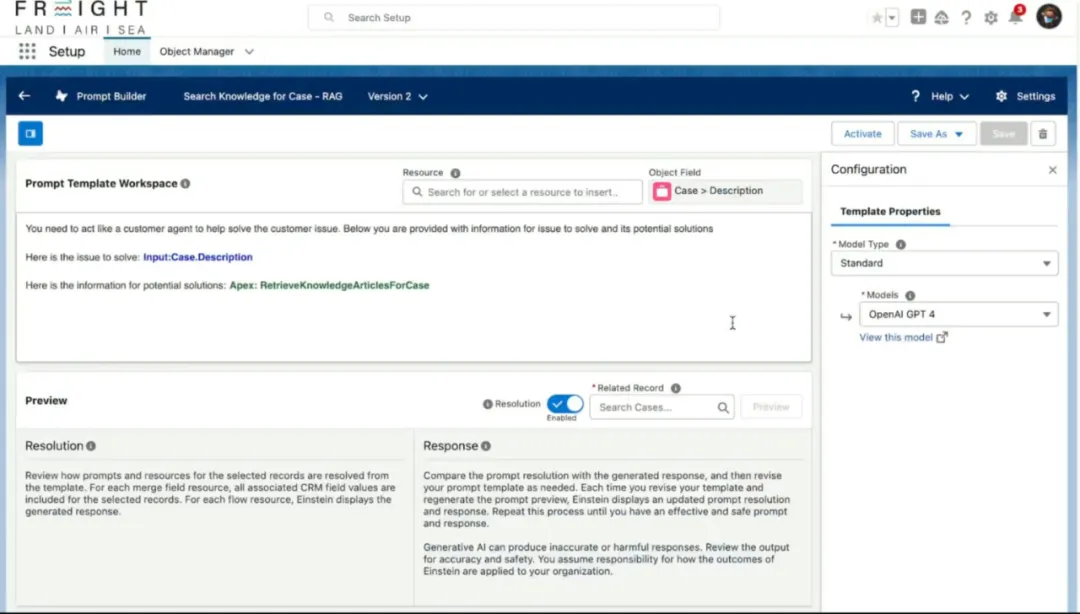Open the App Launcher grid icon
Image resolution: width=1080 pixels, height=614 pixels.
pos(27,51)
